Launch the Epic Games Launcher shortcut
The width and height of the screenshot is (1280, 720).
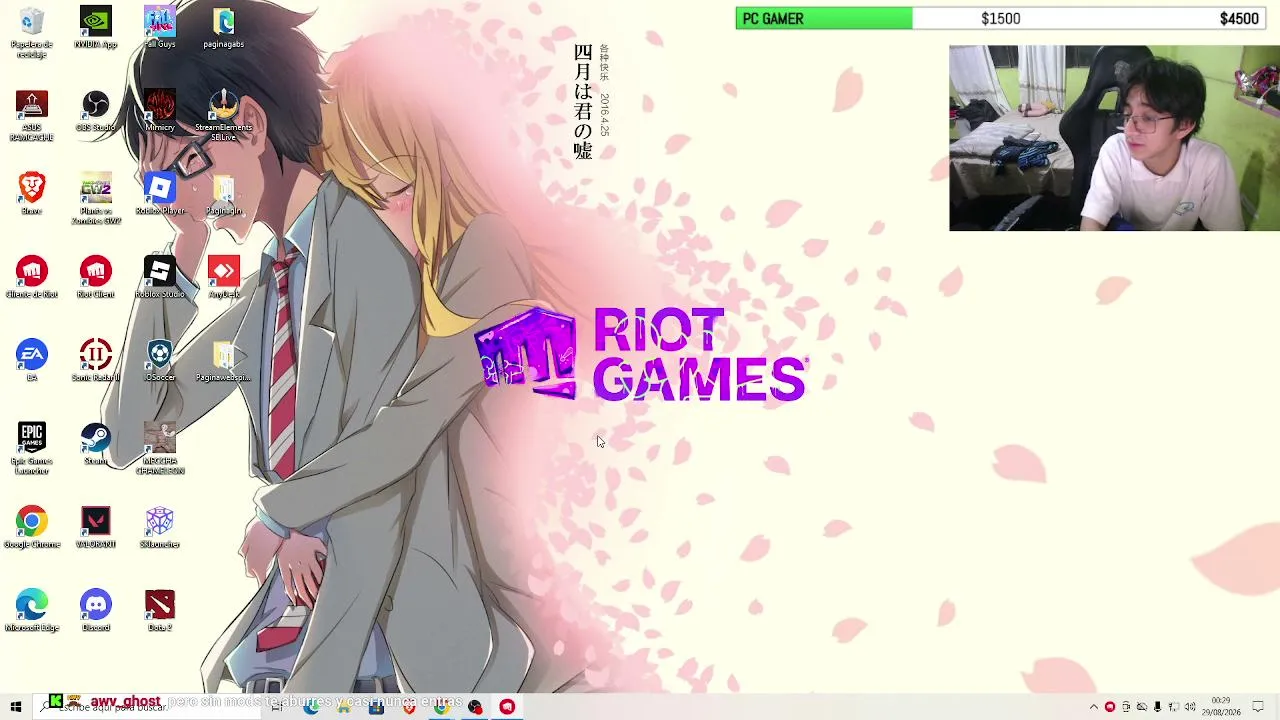point(32,448)
